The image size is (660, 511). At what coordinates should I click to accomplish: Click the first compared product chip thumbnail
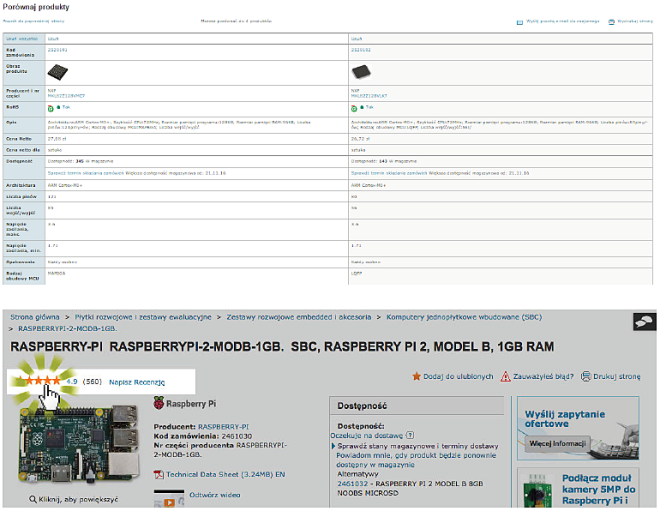[x=61, y=72]
